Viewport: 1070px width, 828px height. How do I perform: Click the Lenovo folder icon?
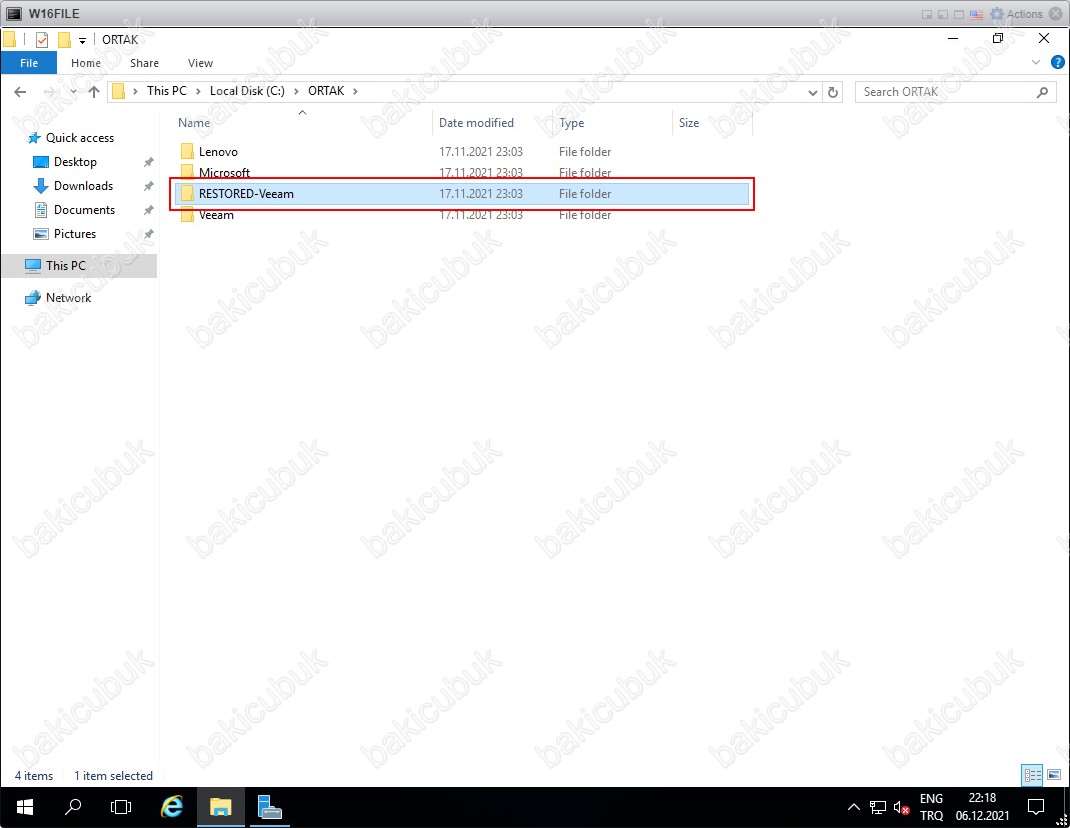tap(187, 152)
